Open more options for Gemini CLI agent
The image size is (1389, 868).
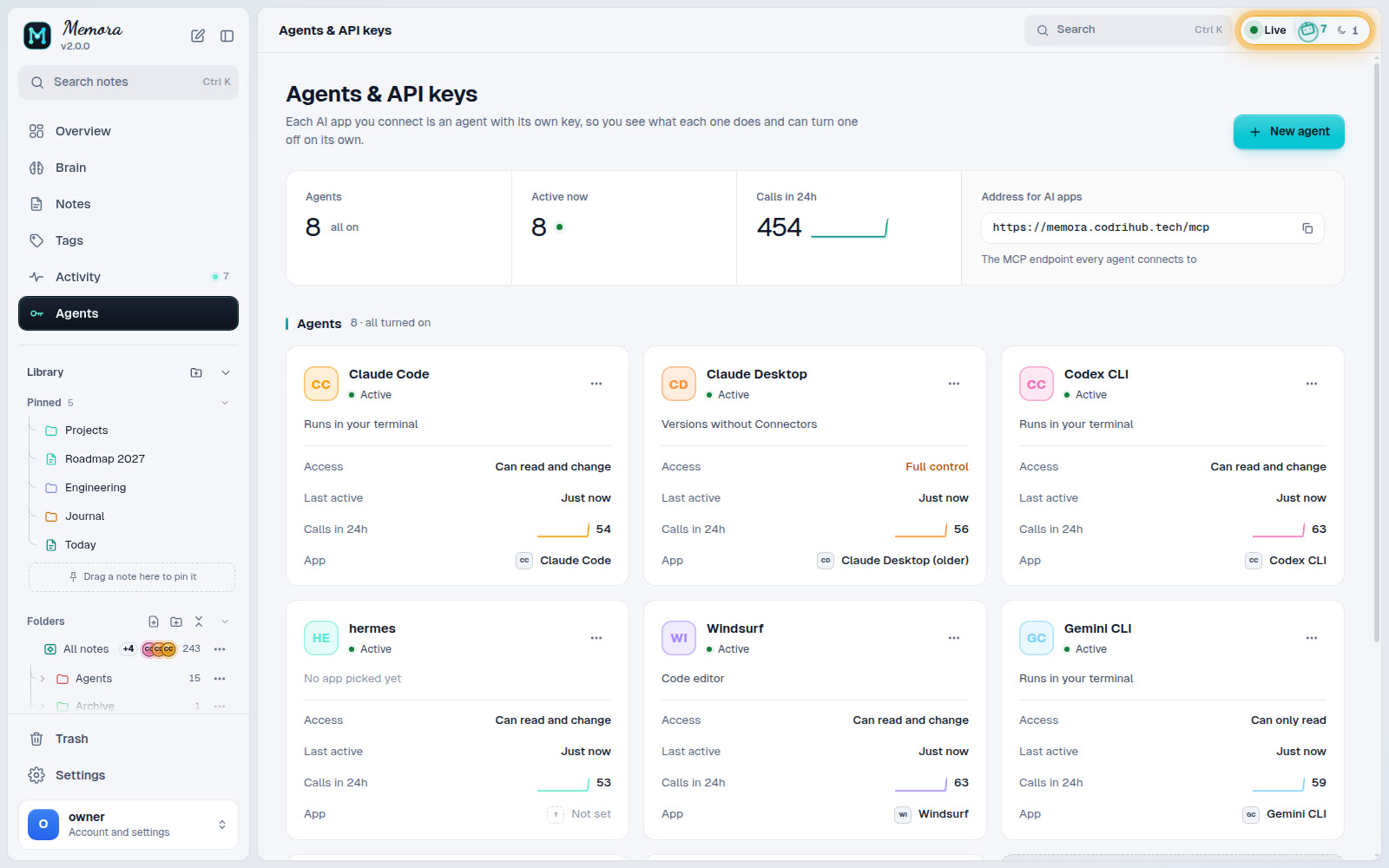pos(1312,638)
